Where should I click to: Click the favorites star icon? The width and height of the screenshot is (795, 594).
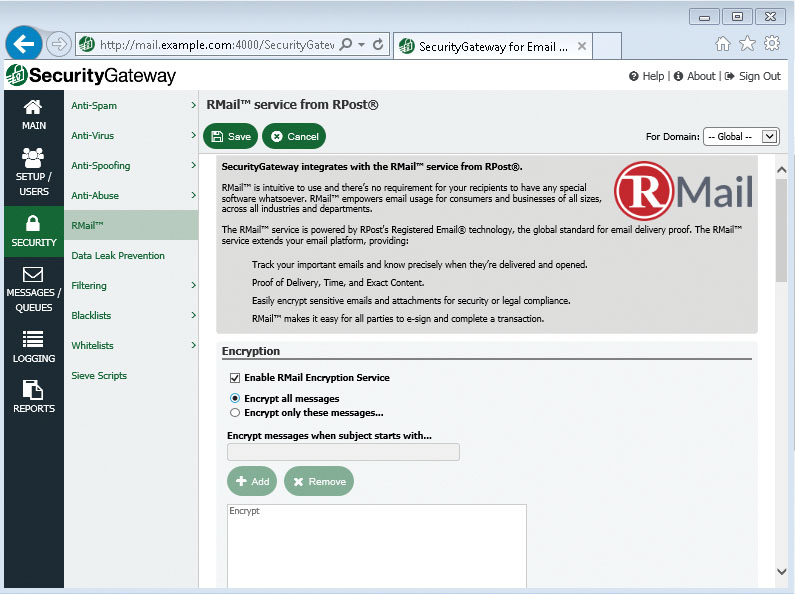pos(747,44)
